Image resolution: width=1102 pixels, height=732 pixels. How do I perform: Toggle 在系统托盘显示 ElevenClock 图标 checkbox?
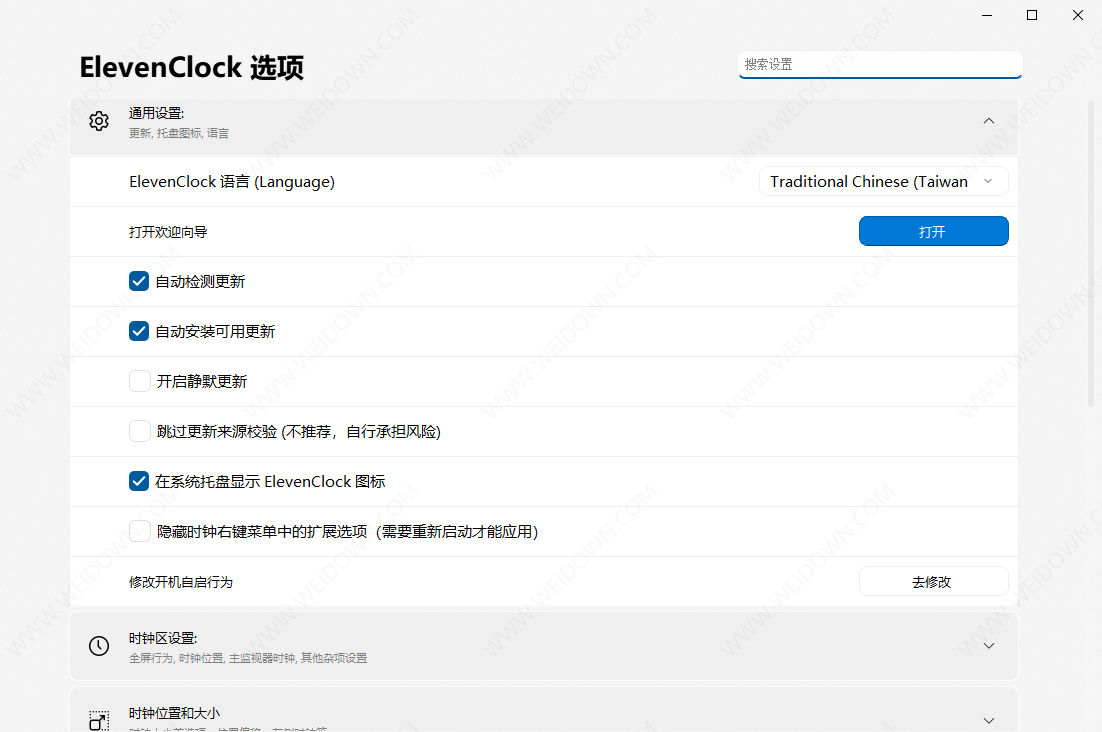coord(138,481)
